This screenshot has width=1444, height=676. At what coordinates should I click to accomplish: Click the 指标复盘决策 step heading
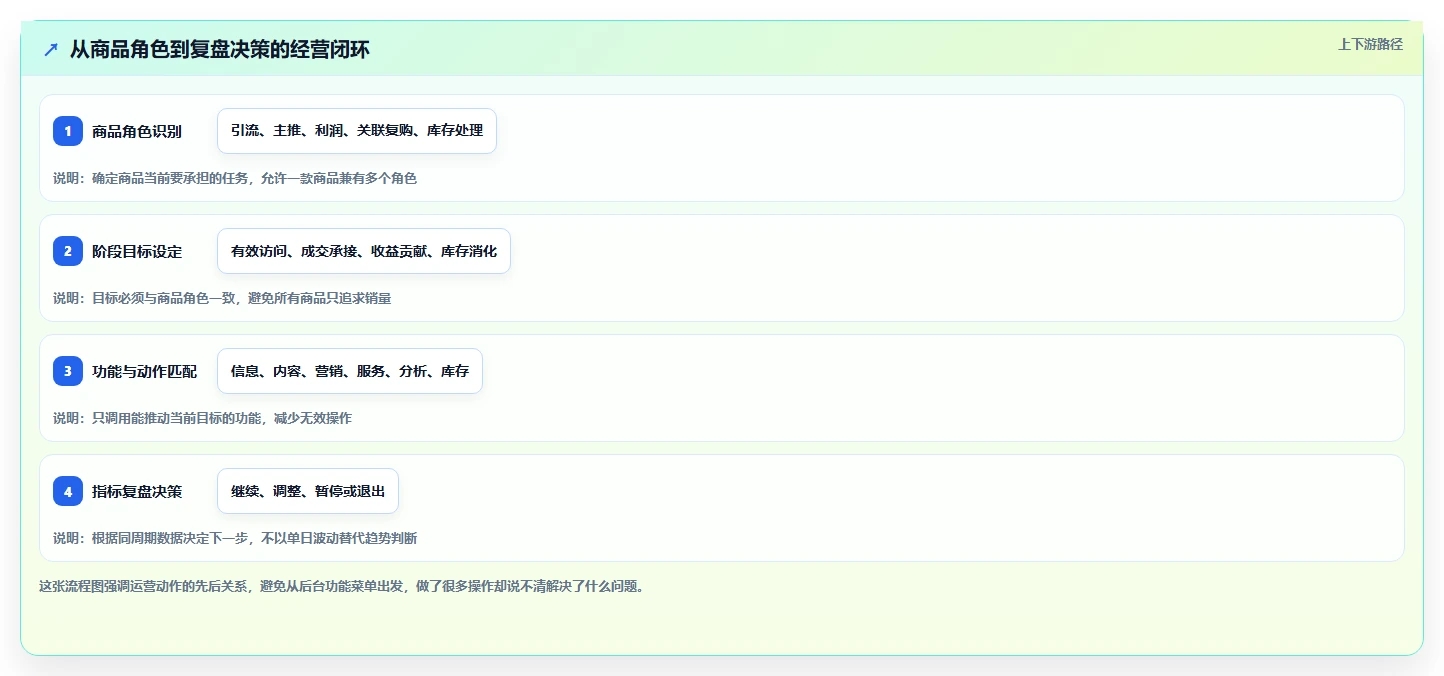tap(137, 491)
